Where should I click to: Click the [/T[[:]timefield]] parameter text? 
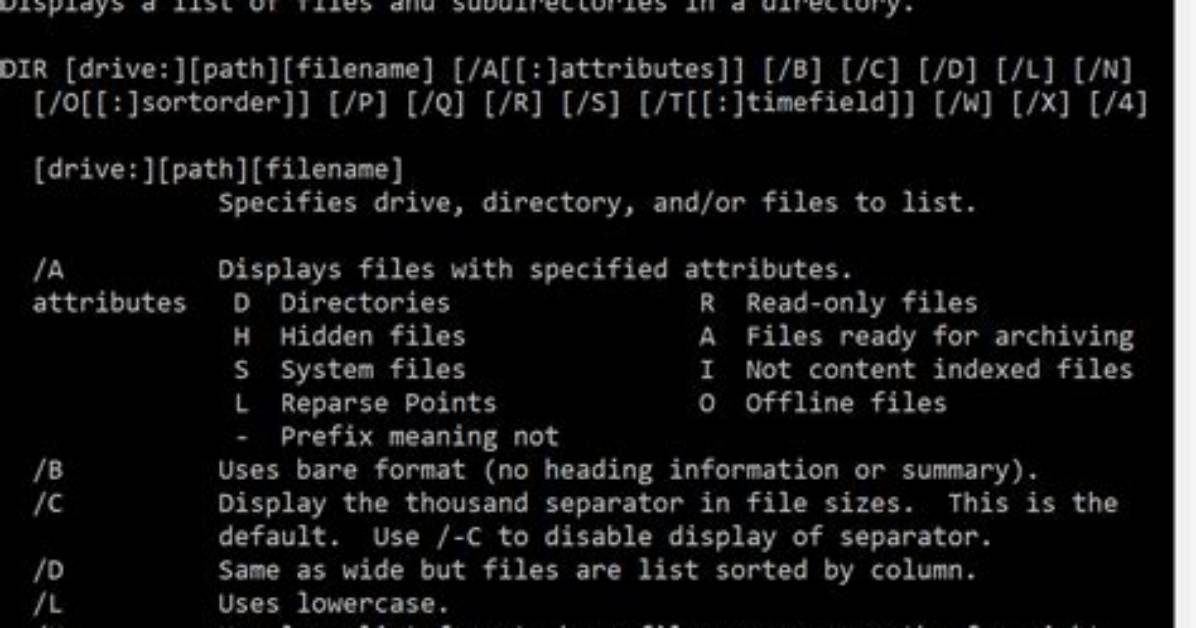click(x=776, y=104)
